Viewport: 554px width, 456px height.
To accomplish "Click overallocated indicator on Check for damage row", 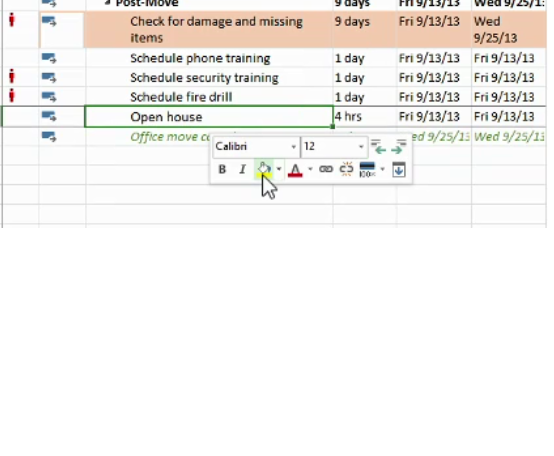I will [12, 20].
